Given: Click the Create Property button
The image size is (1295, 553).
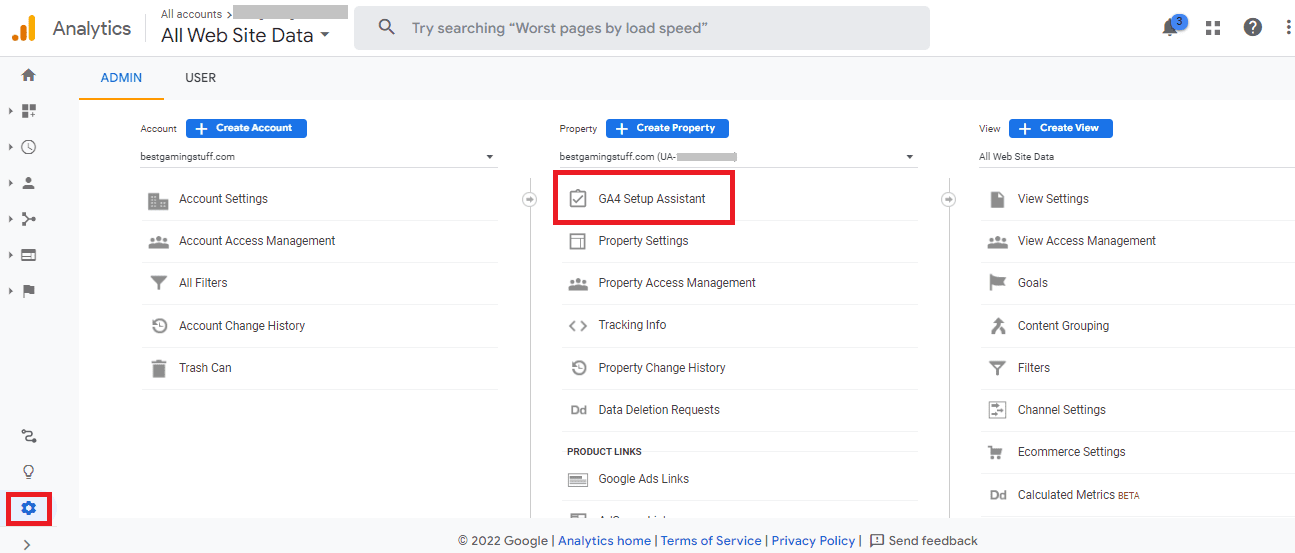Looking at the screenshot, I should pyautogui.click(x=667, y=128).
